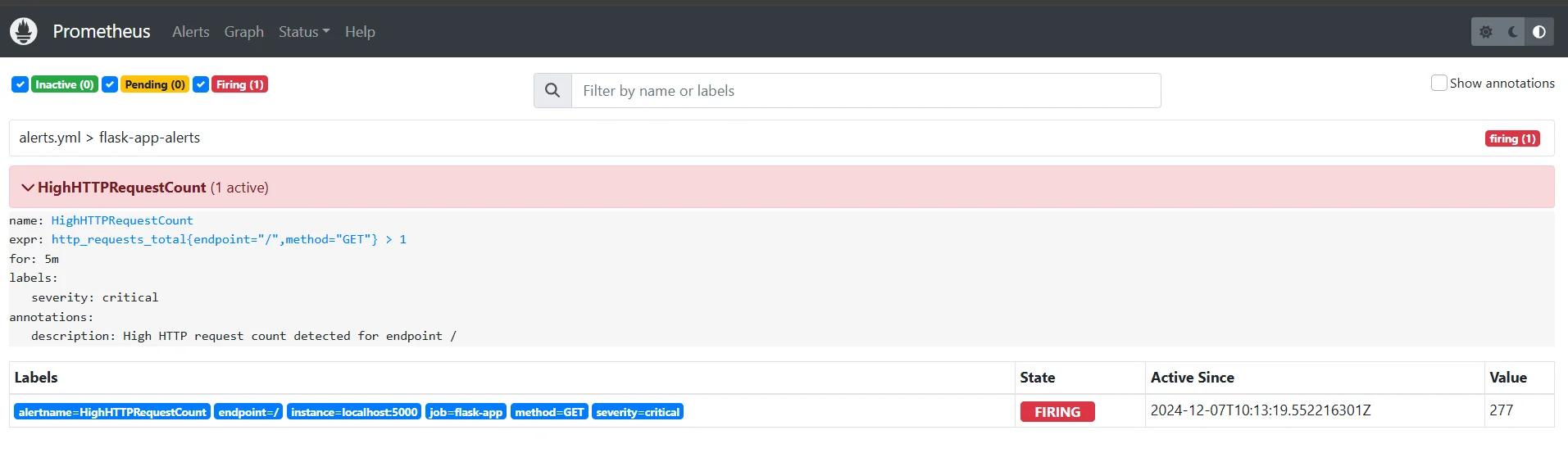Click the magnifying glass search icon
The image size is (1568, 462).
[552, 90]
